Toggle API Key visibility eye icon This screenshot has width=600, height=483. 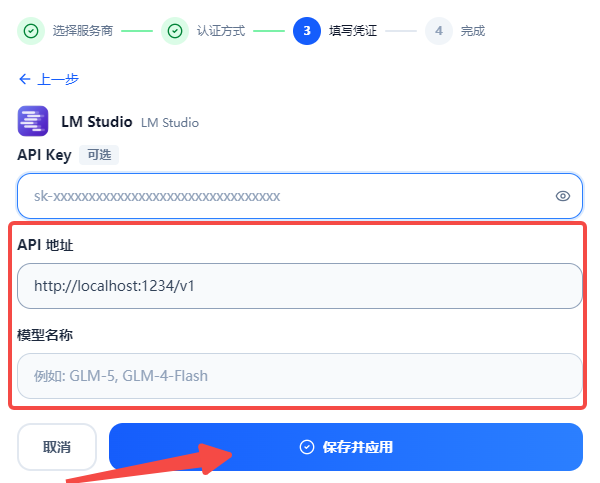click(562, 196)
